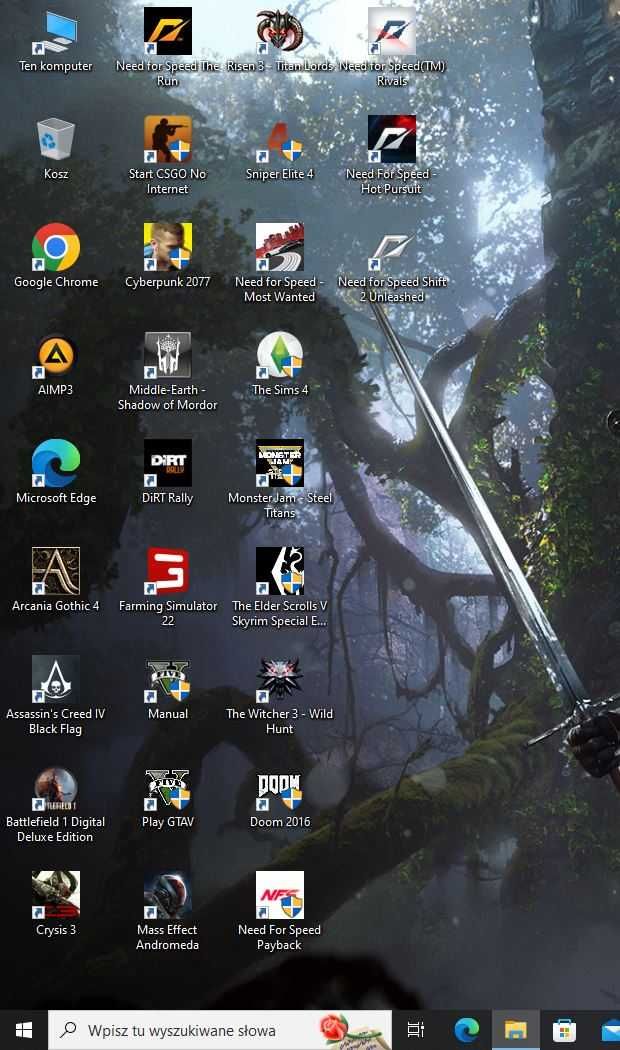Select Start CSGO No Internet shortcut
The height and width of the screenshot is (1050, 620).
(167, 139)
